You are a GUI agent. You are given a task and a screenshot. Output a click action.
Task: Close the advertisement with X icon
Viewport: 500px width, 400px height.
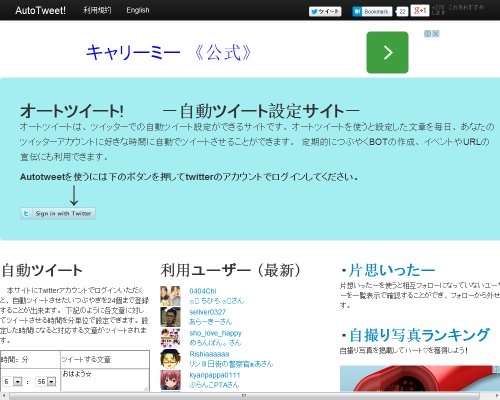point(436,34)
